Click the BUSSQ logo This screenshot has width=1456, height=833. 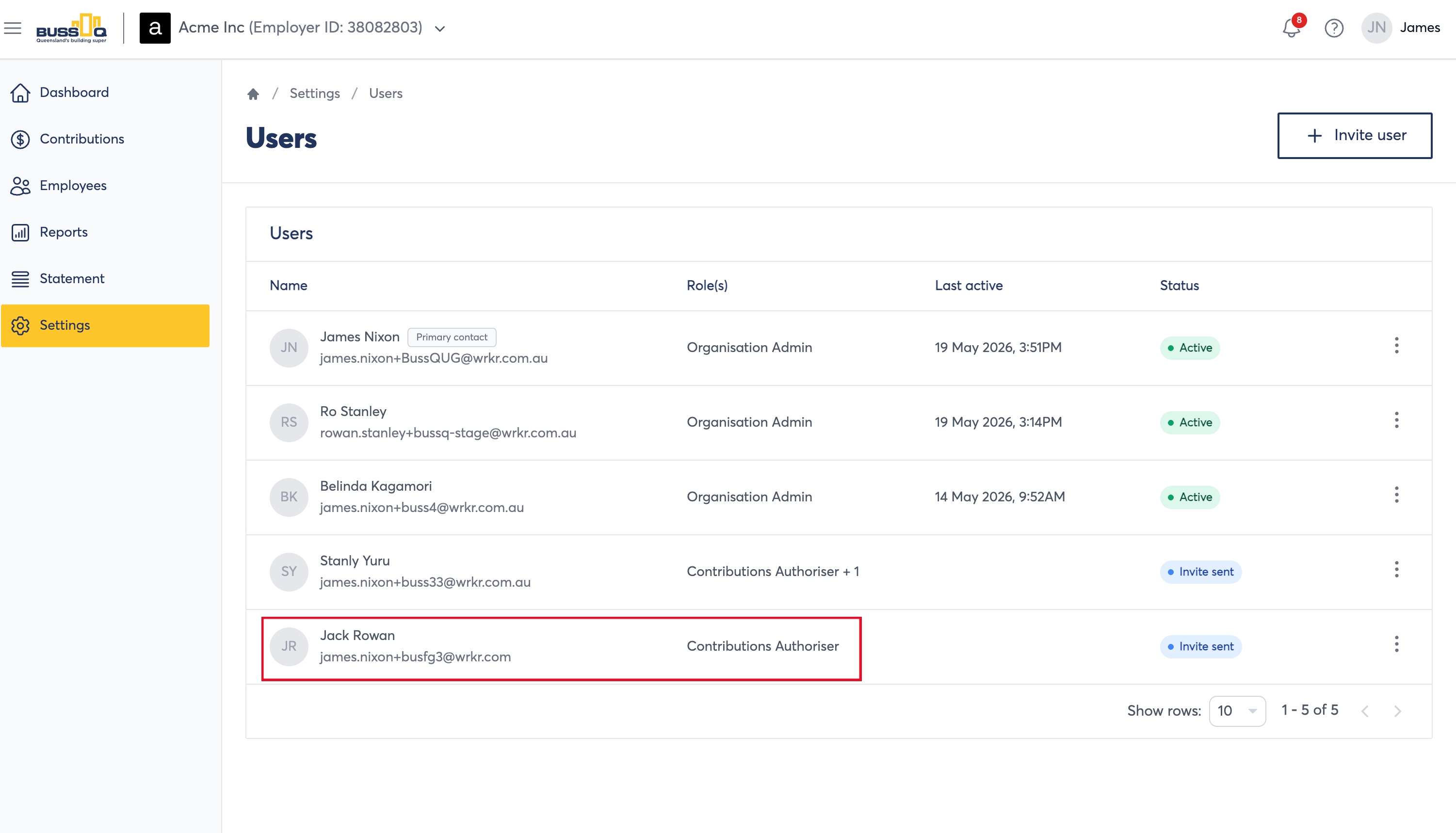[71, 28]
